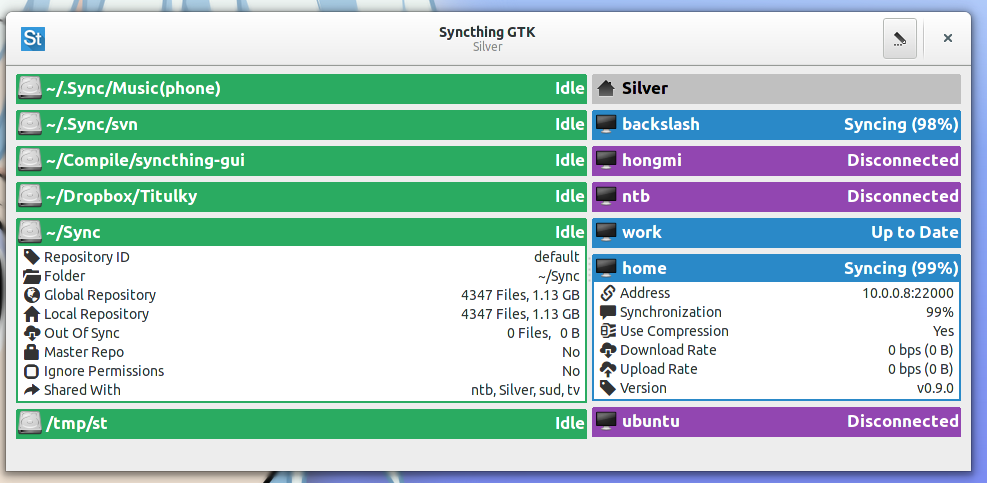Collapse the expanded ~/Sync folder header

[300, 233]
